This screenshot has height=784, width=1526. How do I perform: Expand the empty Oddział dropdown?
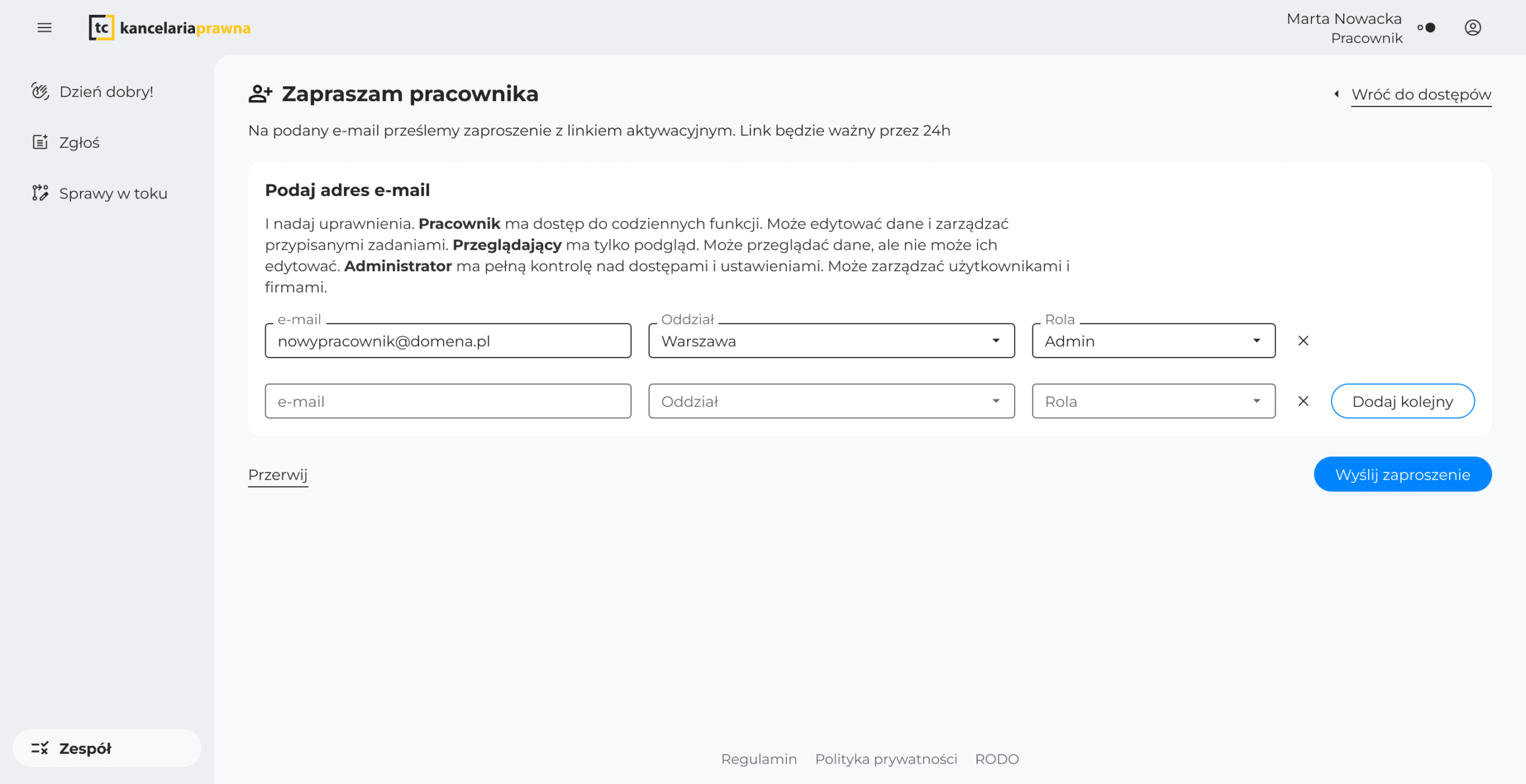click(x=831, y=401)
